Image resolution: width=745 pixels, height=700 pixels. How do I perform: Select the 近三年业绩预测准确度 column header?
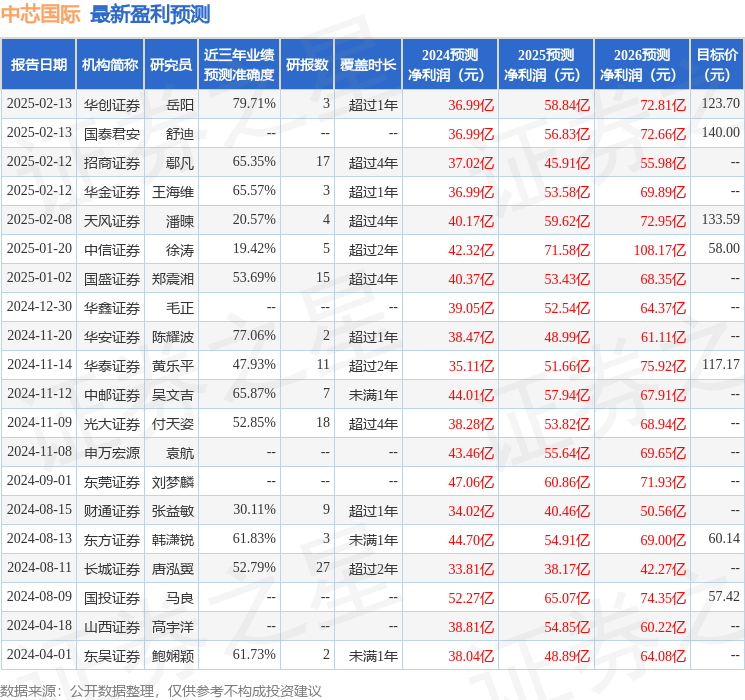(x=239, y=64)
